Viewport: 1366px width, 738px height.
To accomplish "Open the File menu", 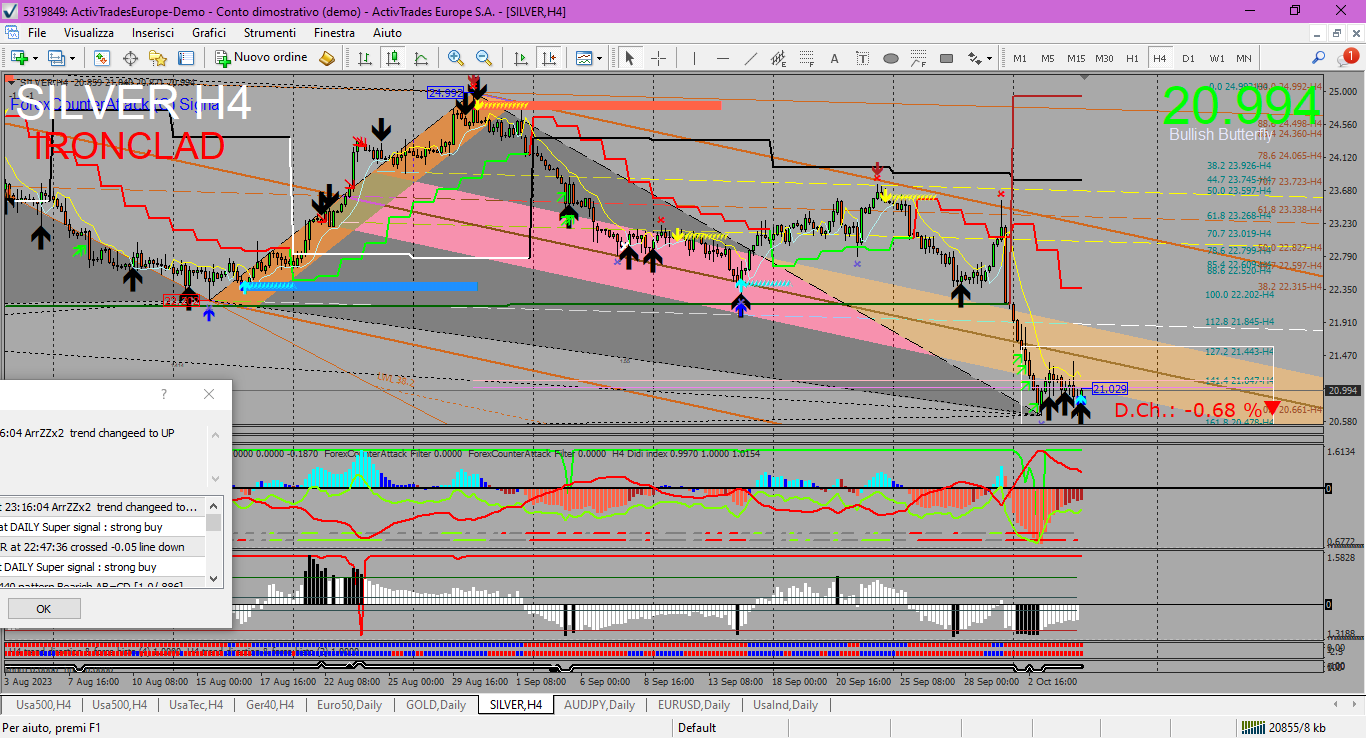I will pyautogui.click(x=37, y=33).
